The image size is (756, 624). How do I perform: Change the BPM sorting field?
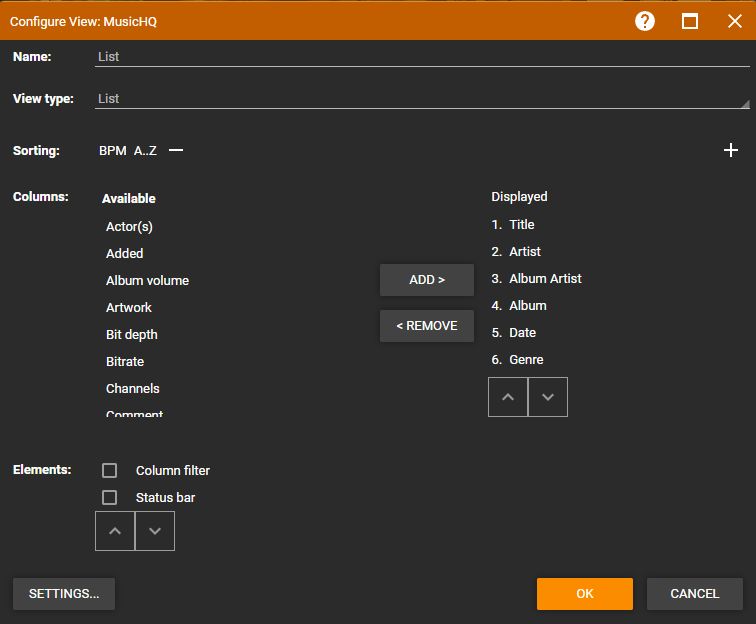(113, 150)
